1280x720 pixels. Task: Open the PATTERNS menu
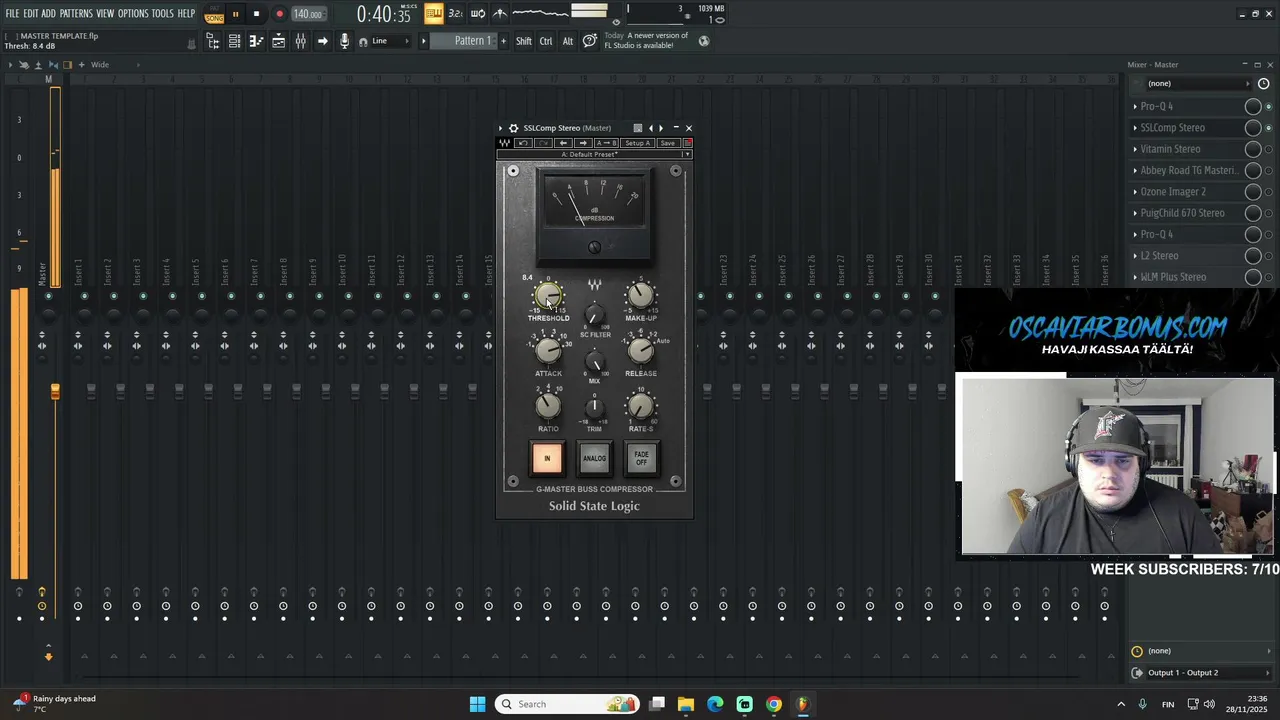(76, 14)
